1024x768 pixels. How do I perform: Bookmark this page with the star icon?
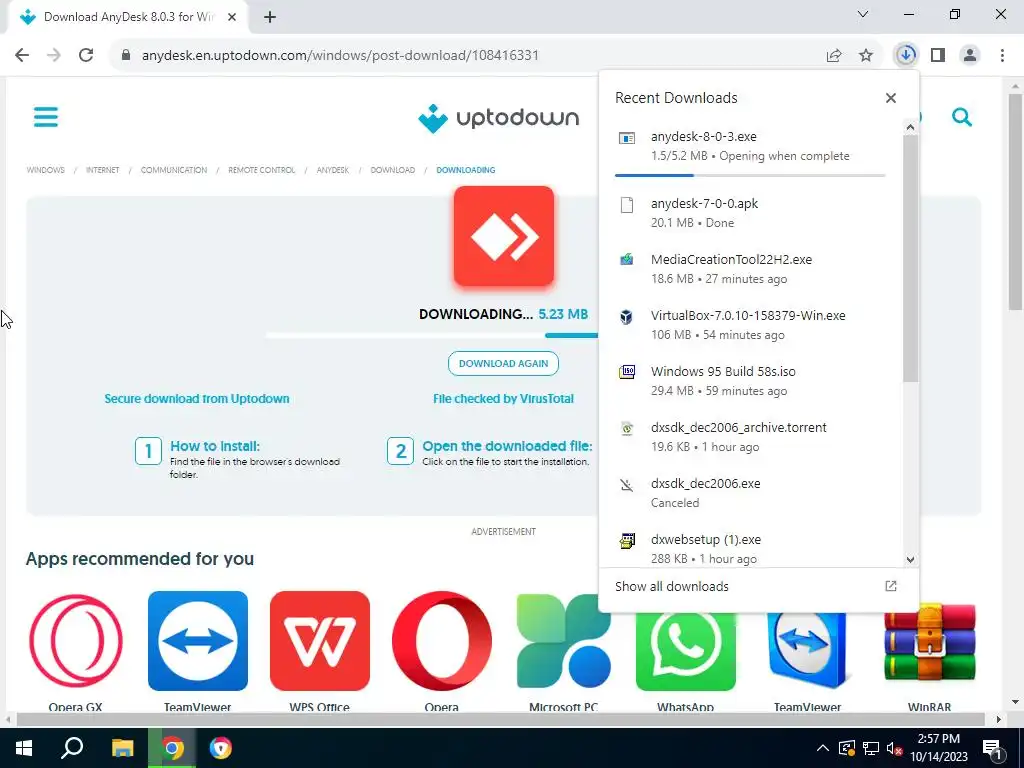click(865, 56)
